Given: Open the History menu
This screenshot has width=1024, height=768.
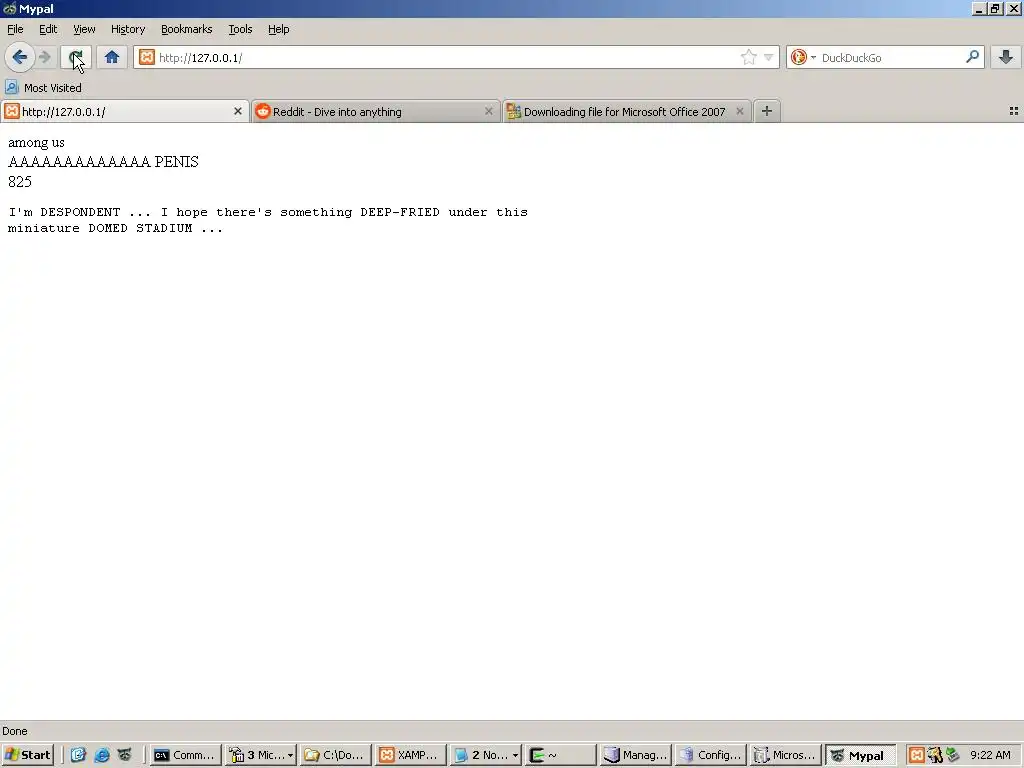Looking at the screenshot, I should pos(128,29).
